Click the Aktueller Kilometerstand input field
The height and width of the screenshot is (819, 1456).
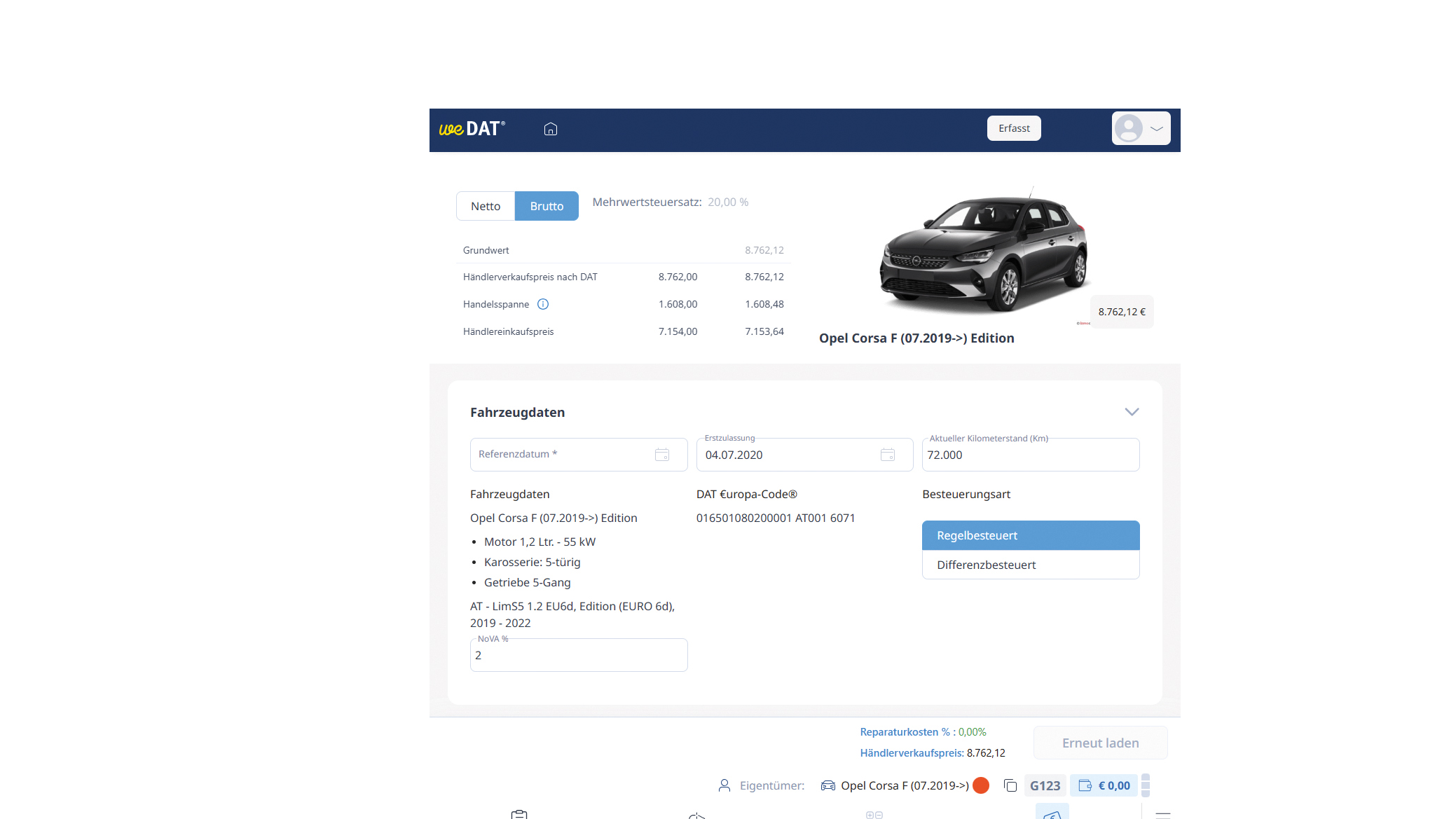1030,455
